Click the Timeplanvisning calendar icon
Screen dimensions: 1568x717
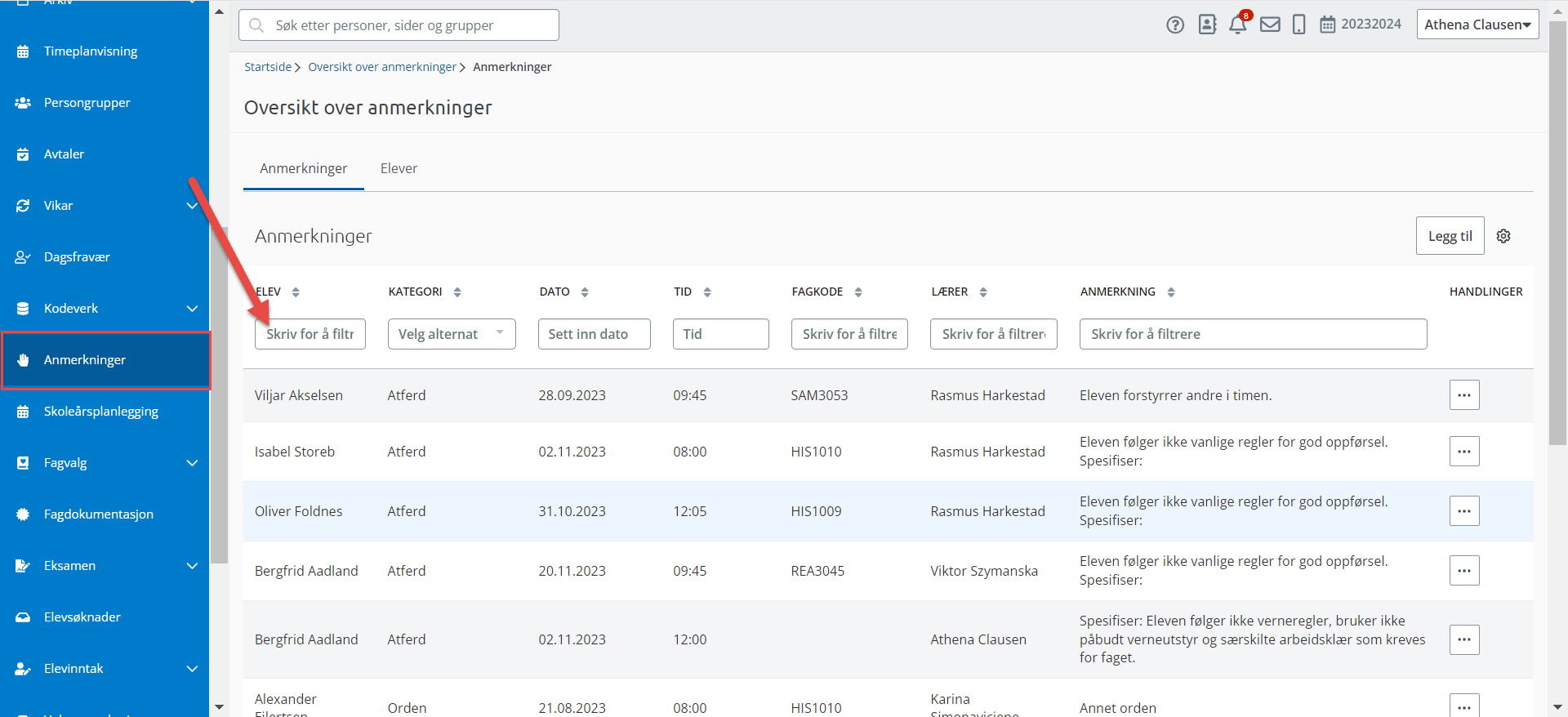(23, 51)
